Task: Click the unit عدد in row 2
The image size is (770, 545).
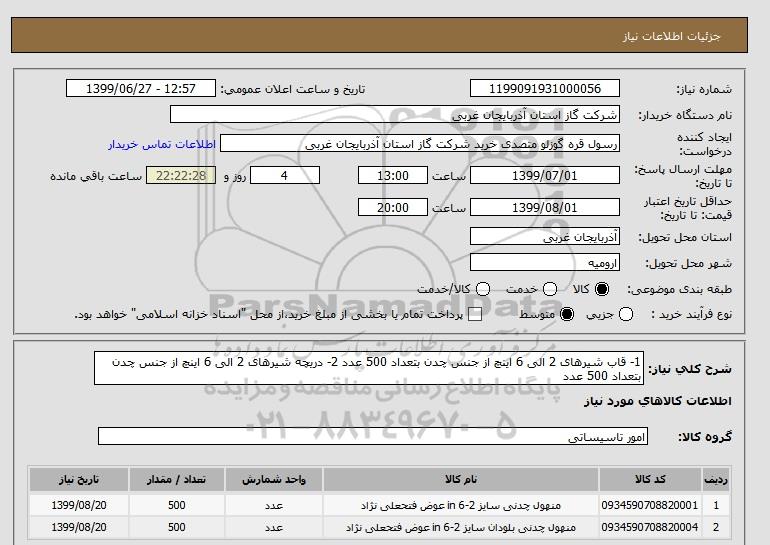Action: click(274, 527)
